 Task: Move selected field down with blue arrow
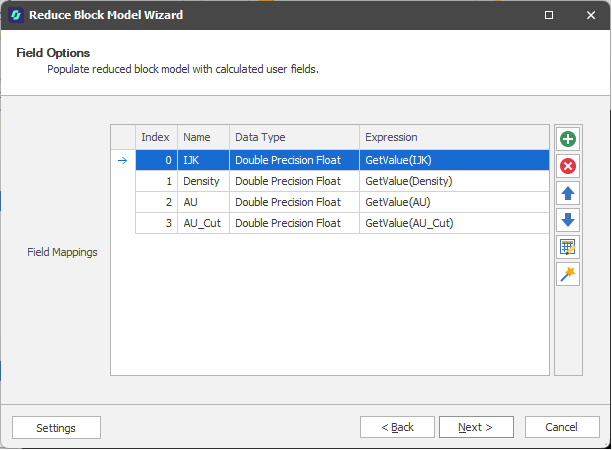567,220
